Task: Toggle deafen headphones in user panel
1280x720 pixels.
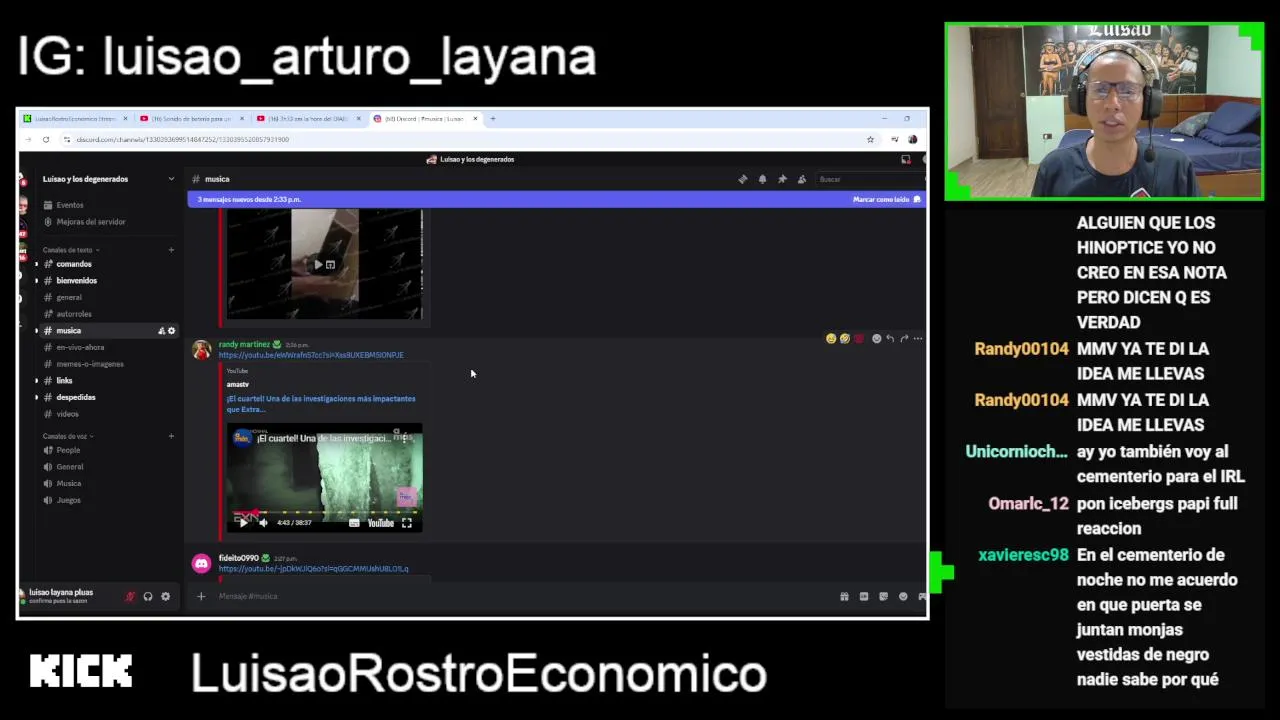Action: (148, 597)
